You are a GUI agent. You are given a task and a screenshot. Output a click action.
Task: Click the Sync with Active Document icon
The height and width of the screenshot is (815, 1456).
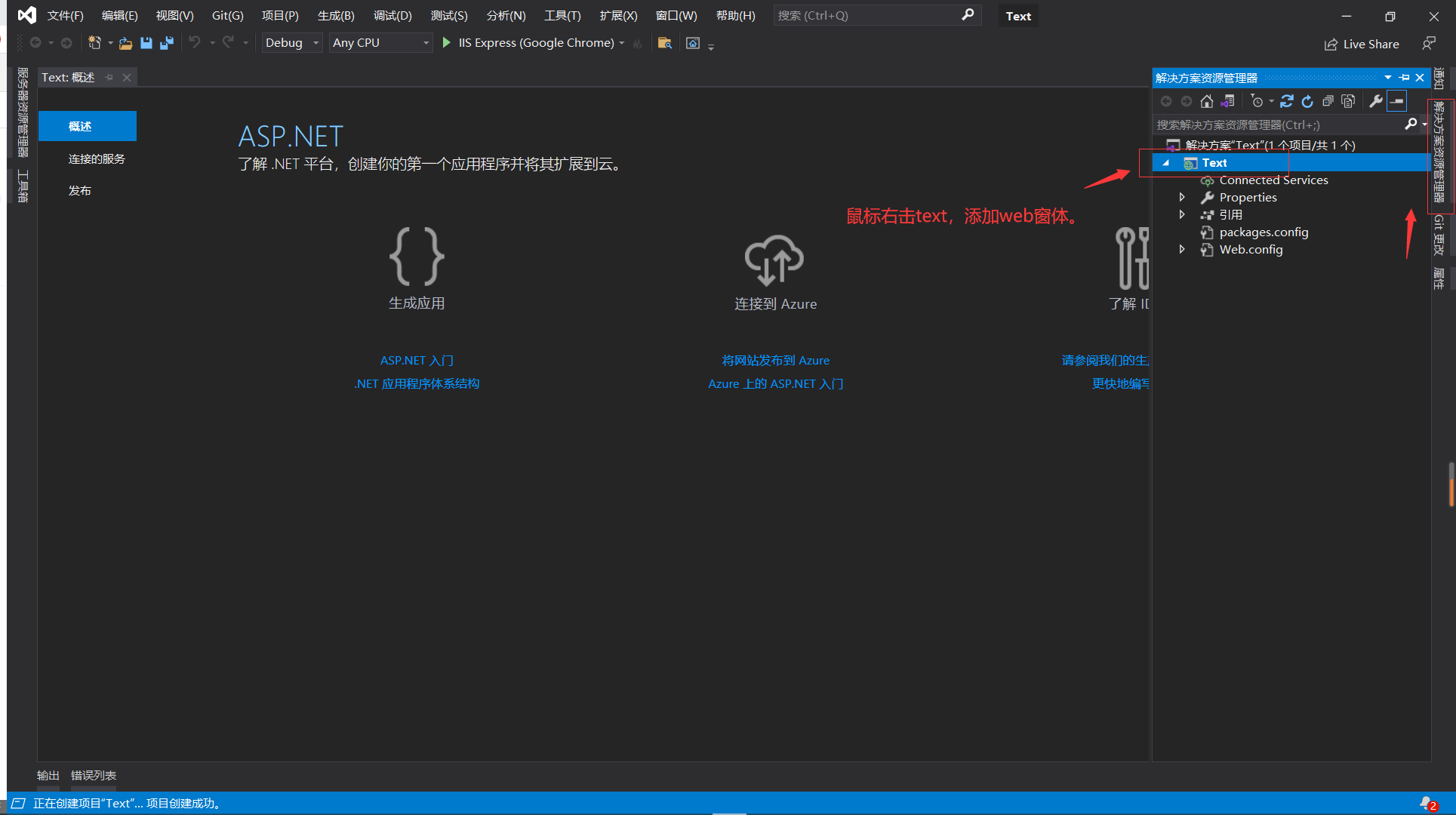click(1287, 101)
